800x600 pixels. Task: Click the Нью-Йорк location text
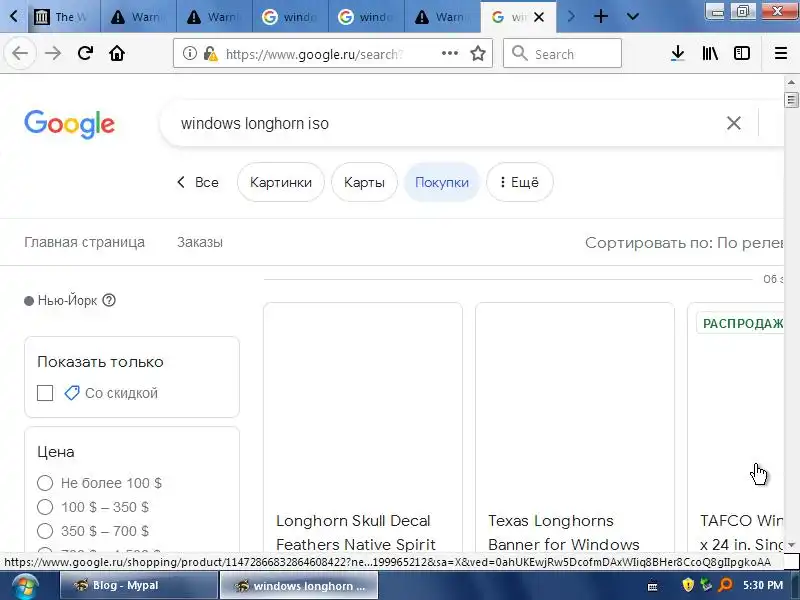(x=67, y=301)
